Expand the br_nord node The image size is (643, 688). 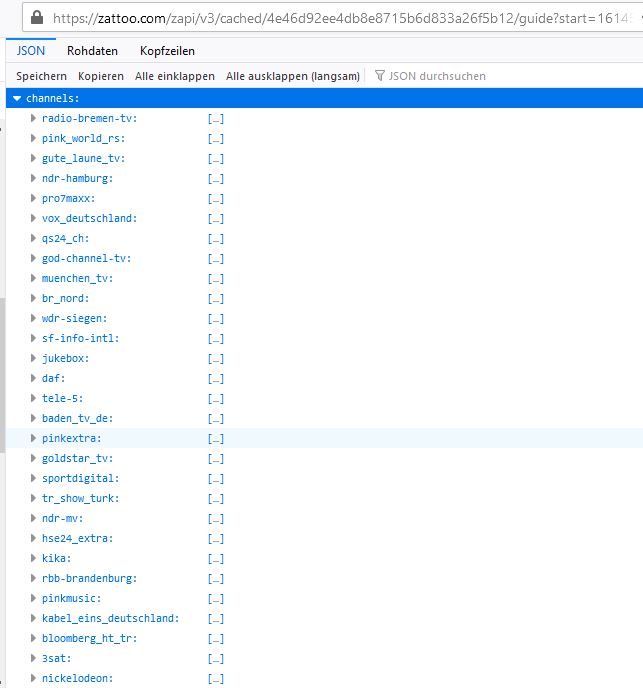point(33,298)
